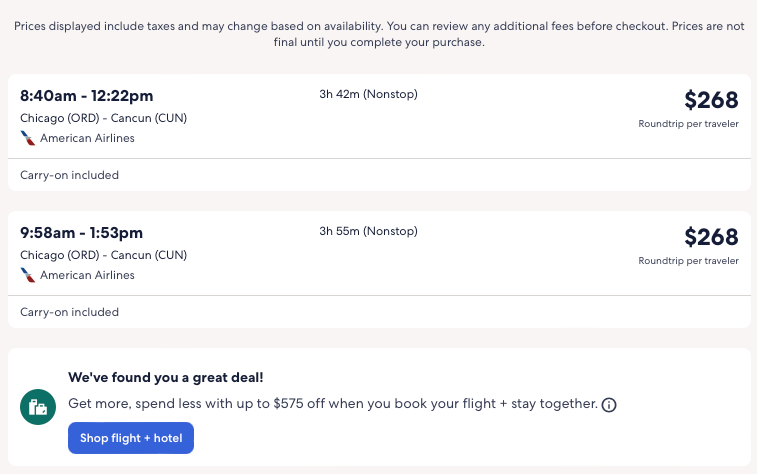Open the info icon beside the $575 off deal
Viewport: 757px width, 474px height.
coord(609,405)
